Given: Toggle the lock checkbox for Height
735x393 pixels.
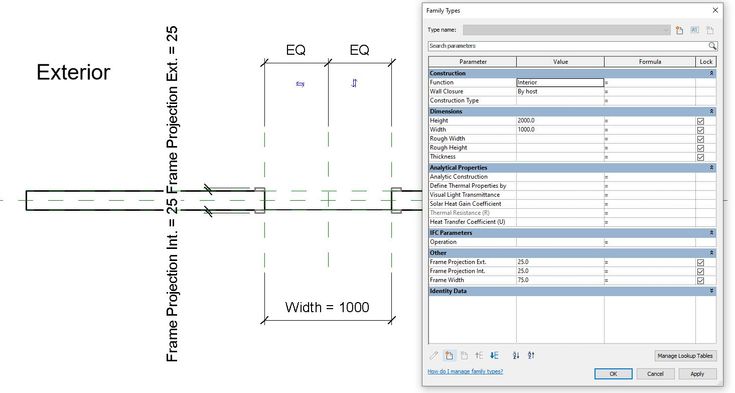Looking at the screenshot, I should (x=700, y=121).
